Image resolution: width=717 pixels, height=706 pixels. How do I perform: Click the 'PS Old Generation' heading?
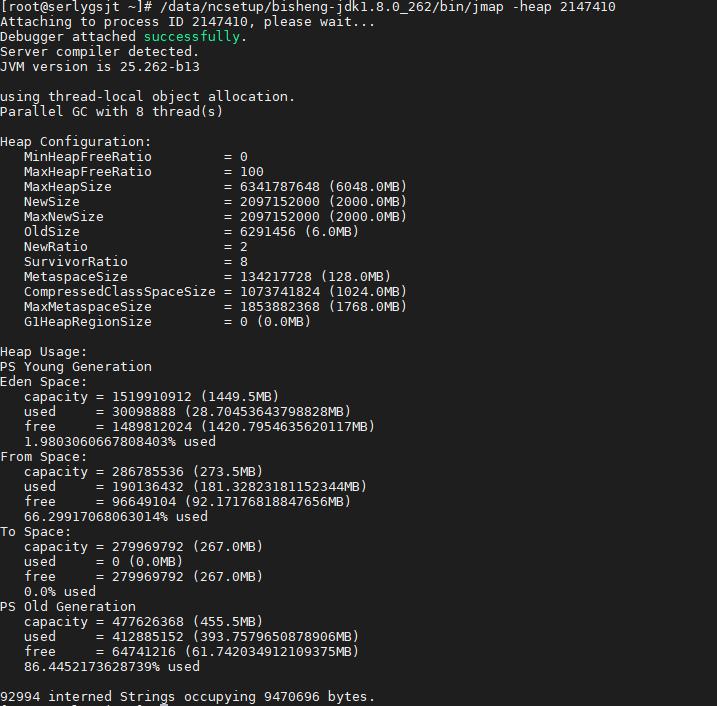click(x=68, y=607)
